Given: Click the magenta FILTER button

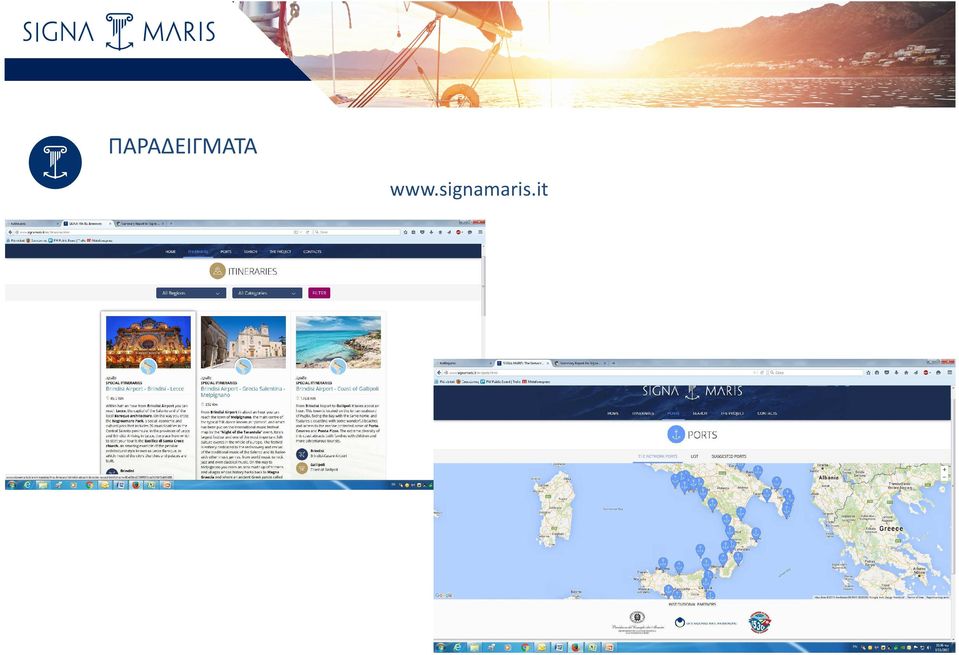Looking at the screenshot, I should 319,293.
